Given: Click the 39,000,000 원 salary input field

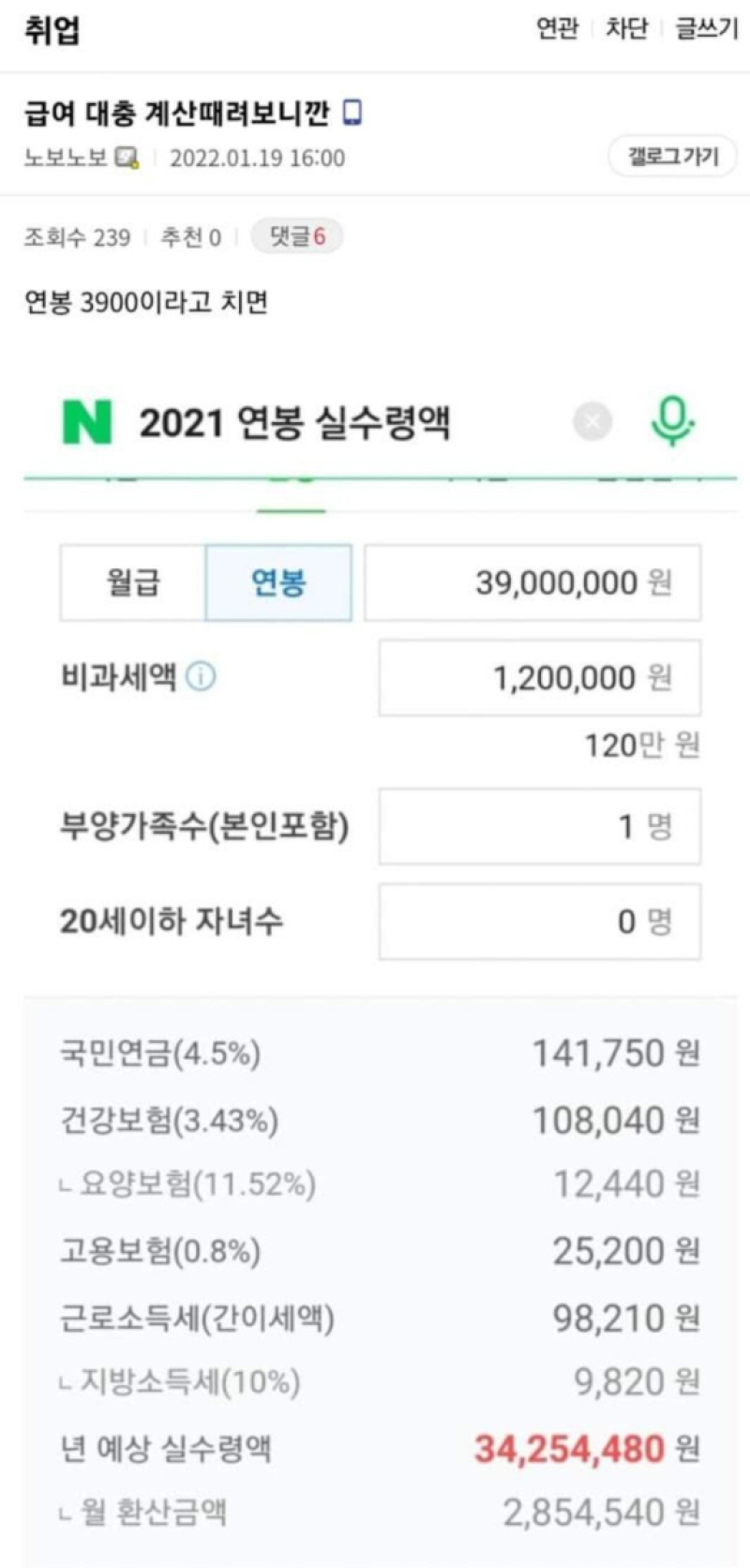Looking at the screenshot, I should (532, 582).
